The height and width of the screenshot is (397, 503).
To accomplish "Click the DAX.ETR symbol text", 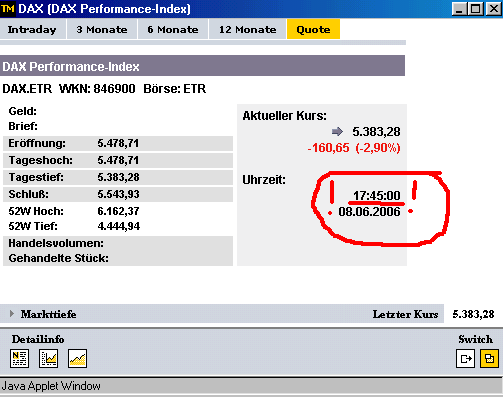I will [27, 89].
